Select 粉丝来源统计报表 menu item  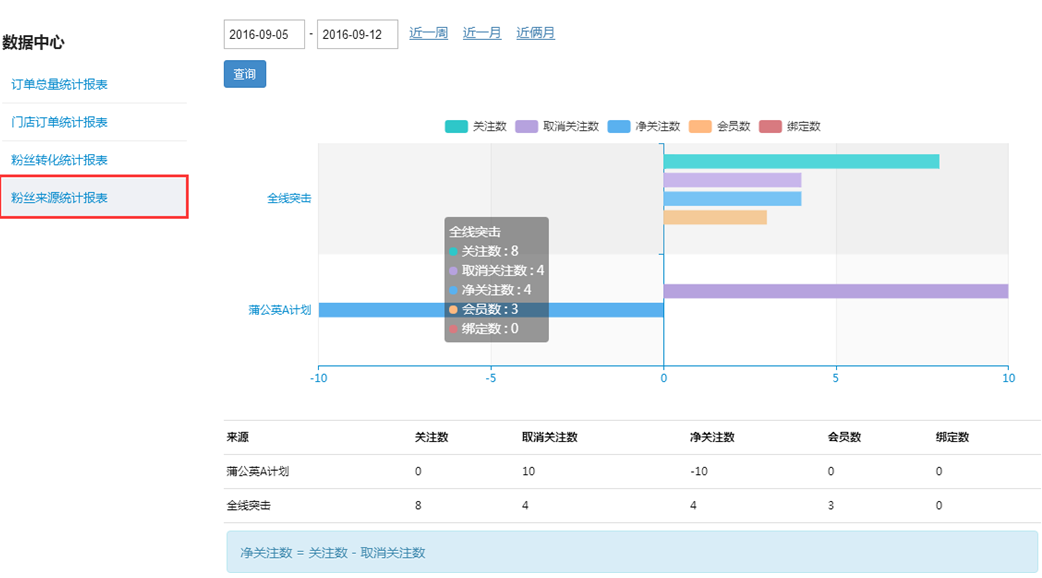point(60,198)
